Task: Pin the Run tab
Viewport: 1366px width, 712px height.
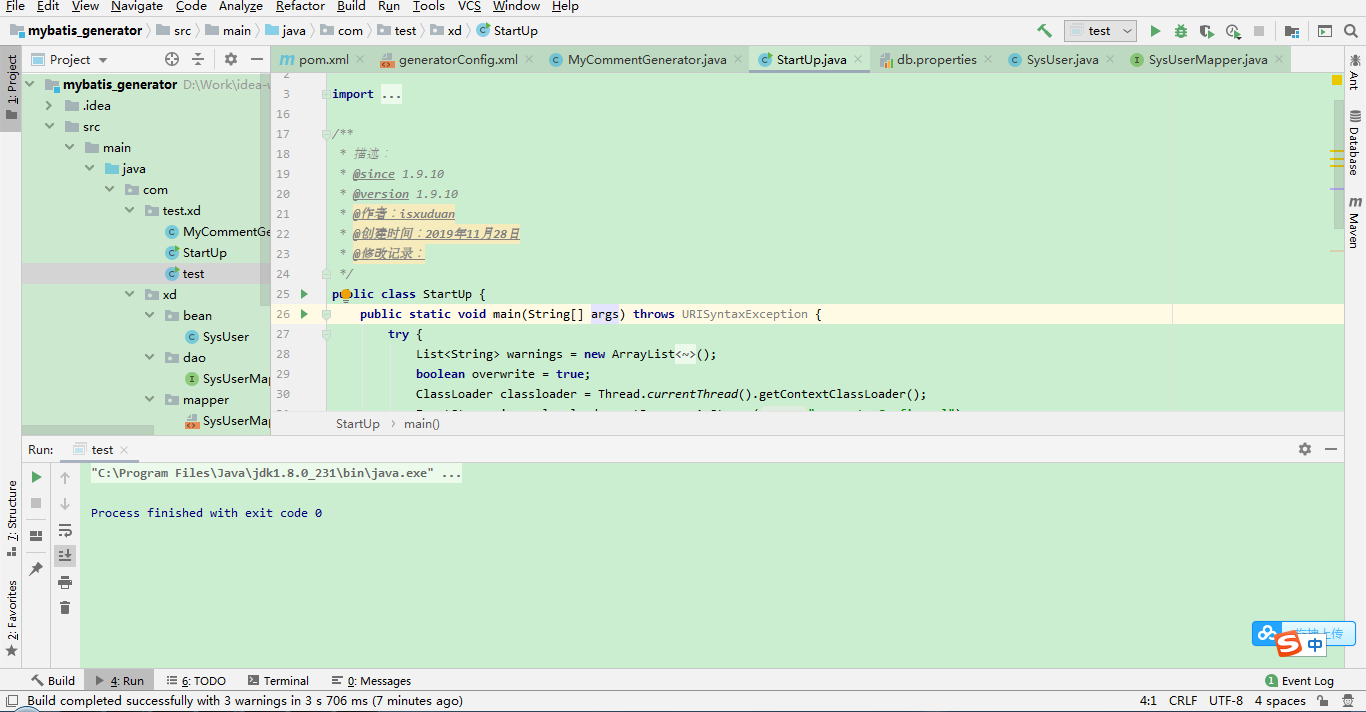Action: 36,567
